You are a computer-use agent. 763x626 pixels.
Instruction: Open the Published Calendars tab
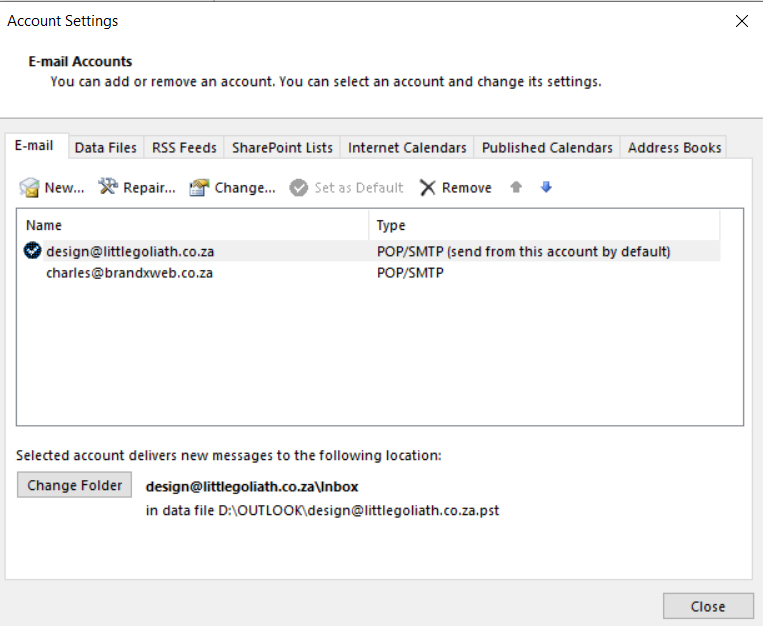point(547,147)
